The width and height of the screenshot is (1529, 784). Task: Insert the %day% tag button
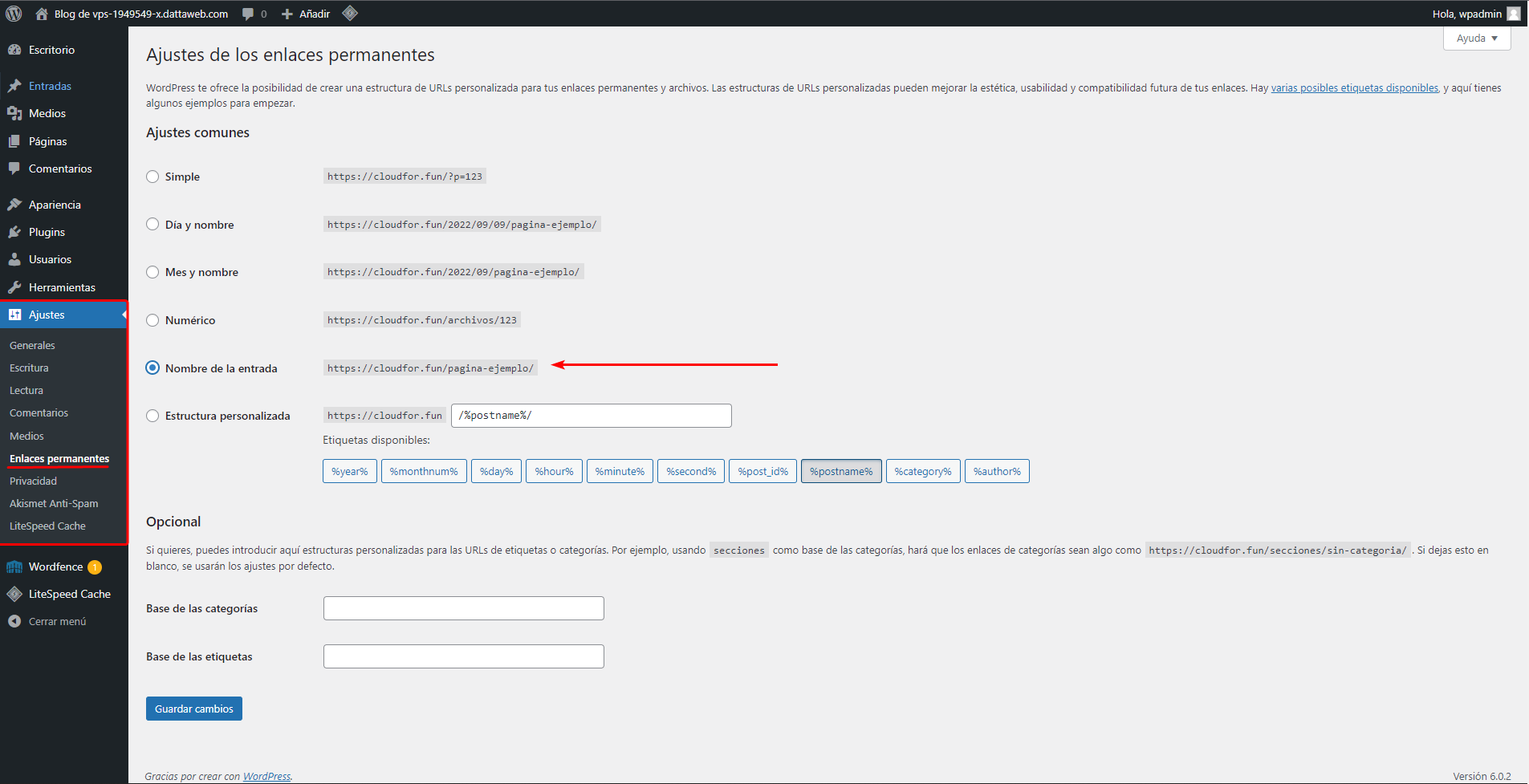(x=497, y=471)
